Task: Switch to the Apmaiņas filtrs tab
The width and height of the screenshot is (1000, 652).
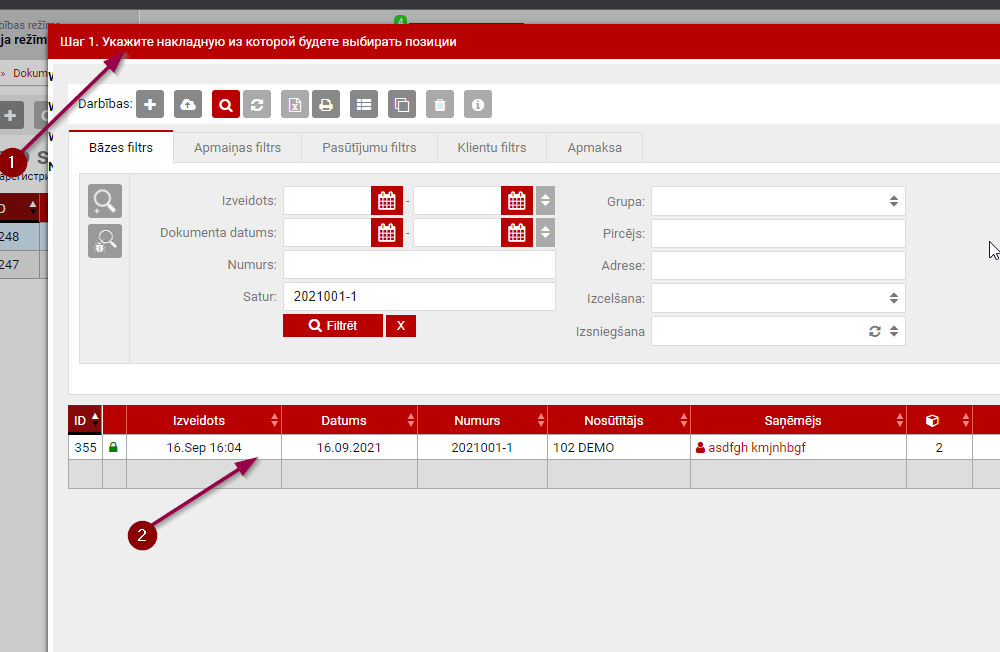Action: tap(237, 147)
